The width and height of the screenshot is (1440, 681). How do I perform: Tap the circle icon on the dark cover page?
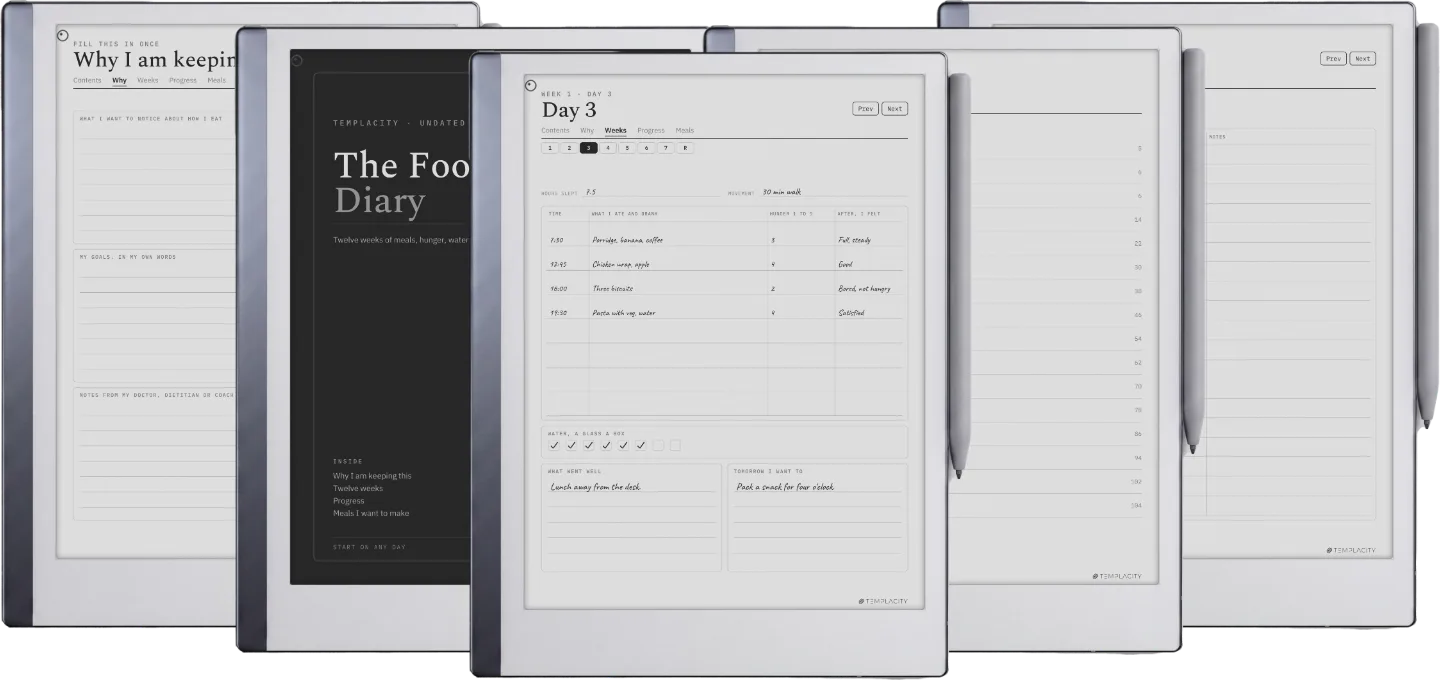(297, 60)
